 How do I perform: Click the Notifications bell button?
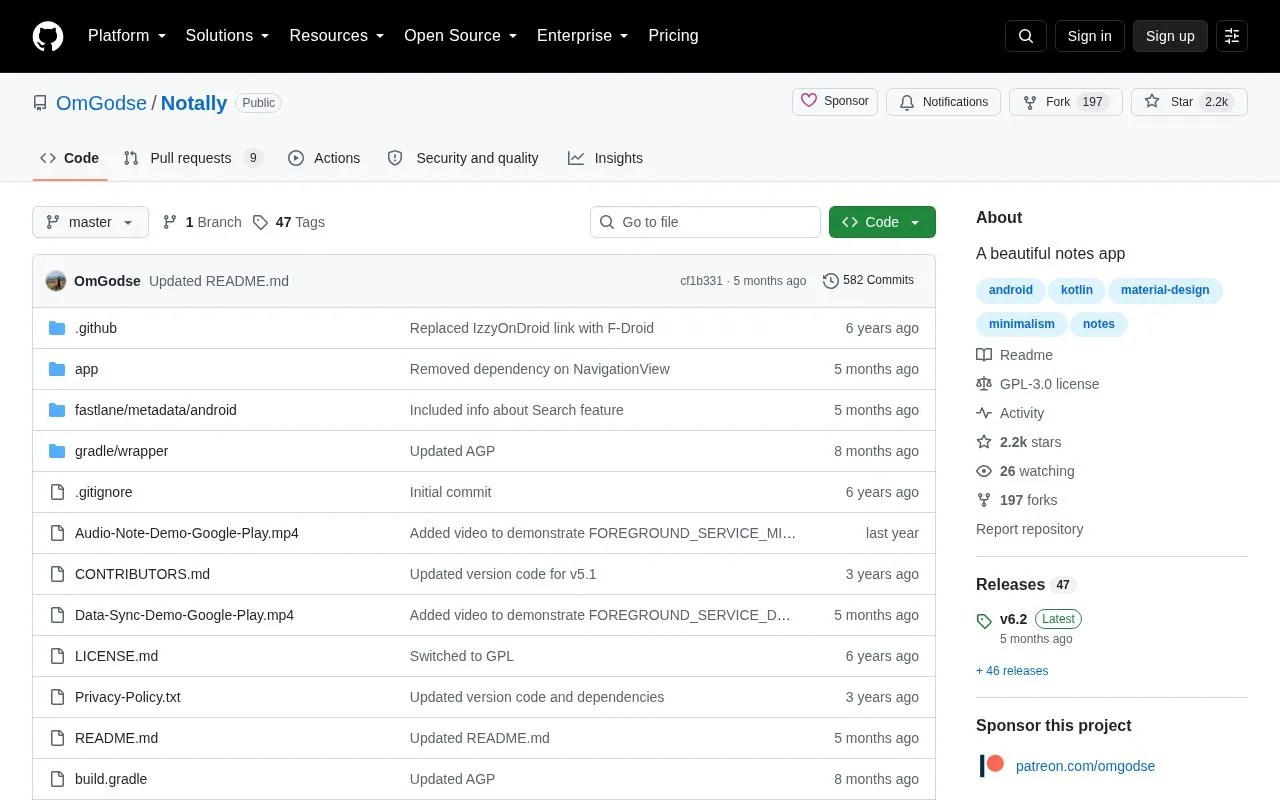943,102
